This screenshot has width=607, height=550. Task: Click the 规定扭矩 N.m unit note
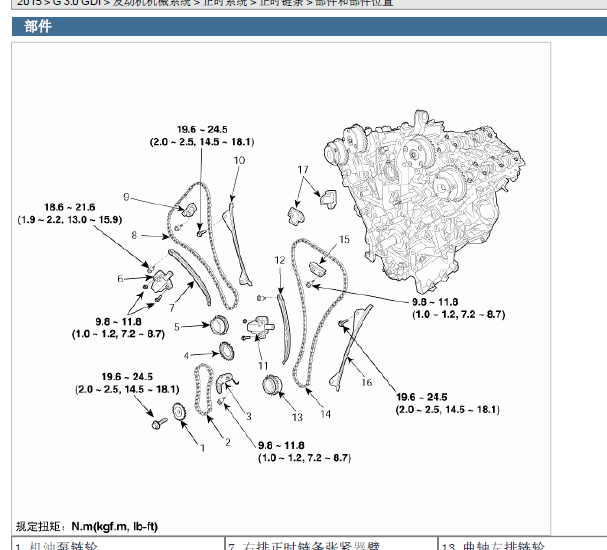87,526
